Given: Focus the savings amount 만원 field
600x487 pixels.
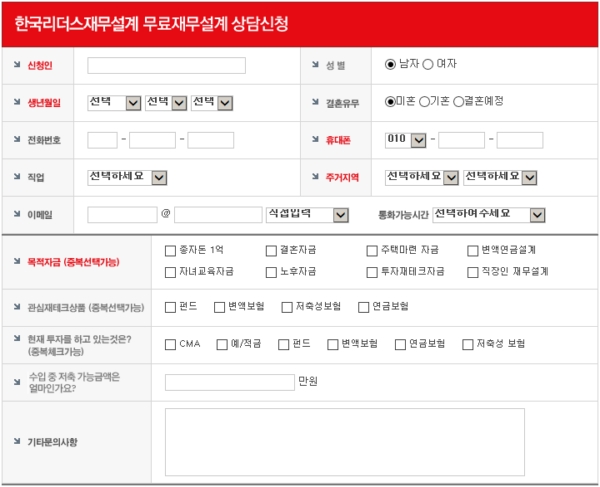Looking at the screenshot, I should pyautogui.click(x=229, y=382).
